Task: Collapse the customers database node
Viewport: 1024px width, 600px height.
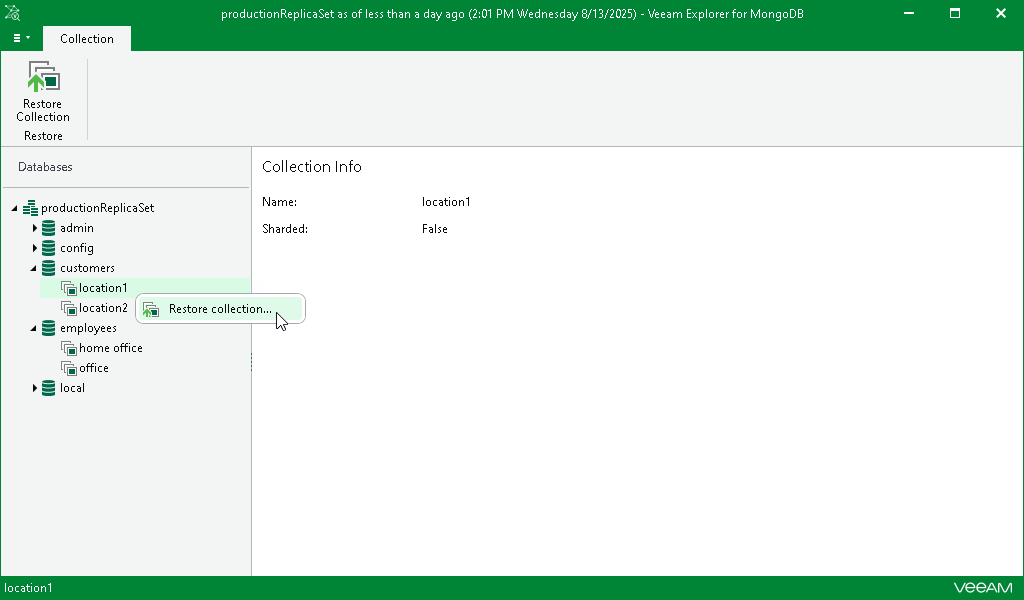Action: (x=33, y=268)
